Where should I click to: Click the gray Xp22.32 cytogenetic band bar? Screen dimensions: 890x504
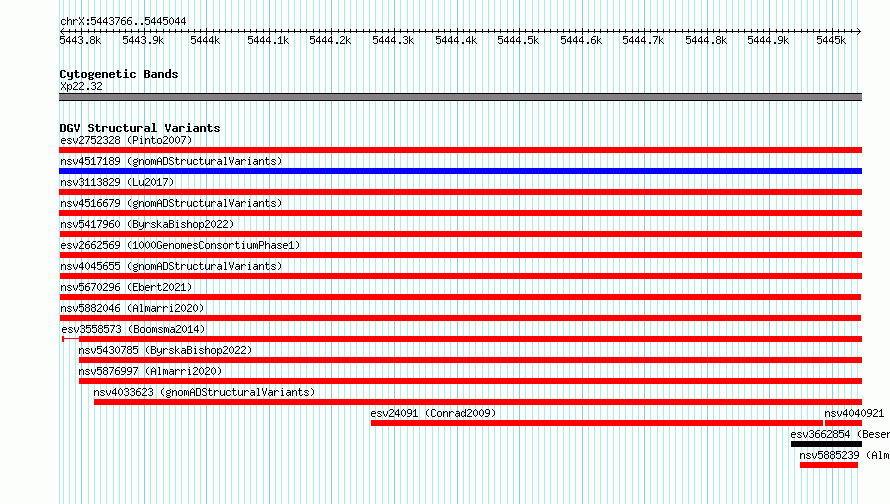tap(460, 97)
